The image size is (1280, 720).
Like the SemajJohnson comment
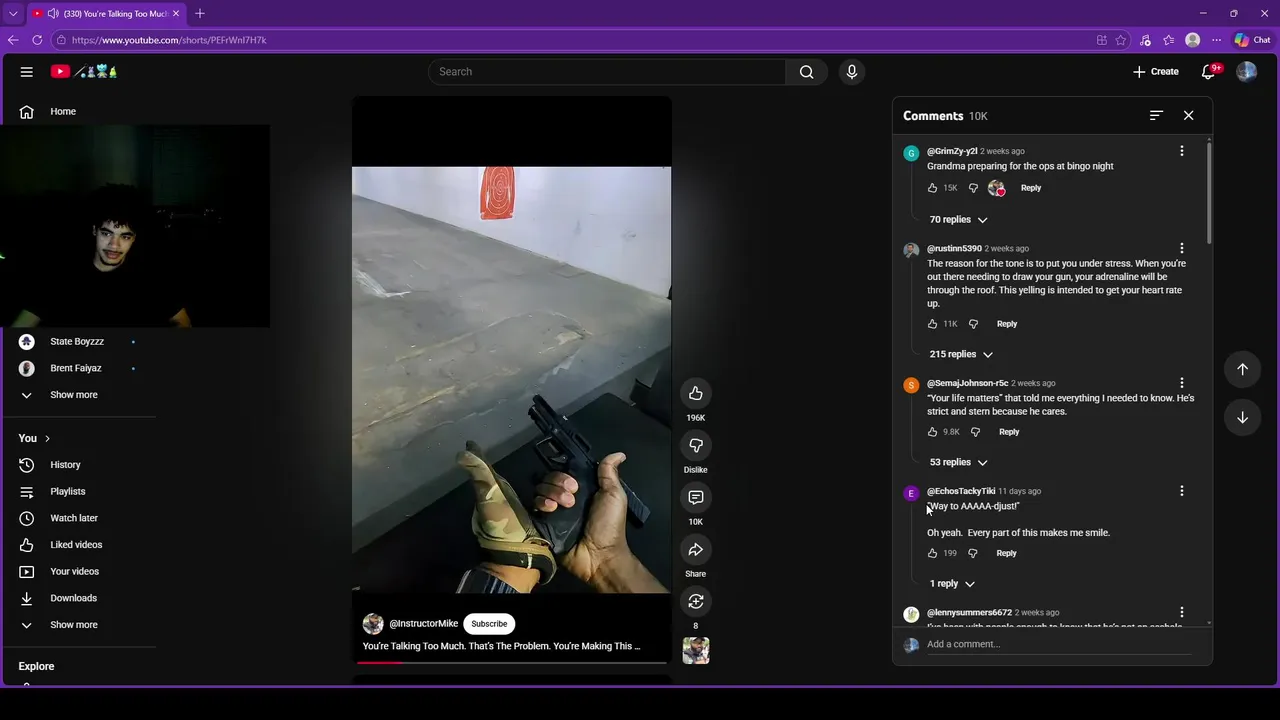933,432
